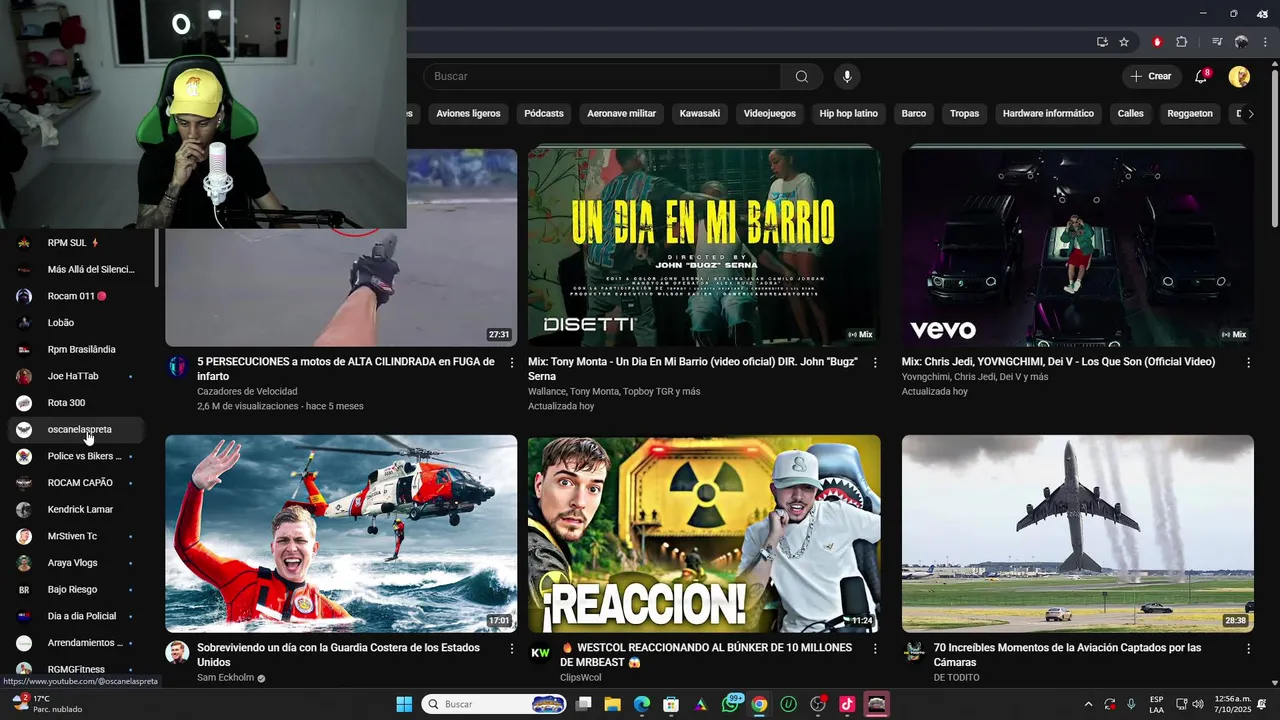Click the YouTube search input field
This screenshot has height=720, width=1280.
pyautogui.click(x=602, y=77)
